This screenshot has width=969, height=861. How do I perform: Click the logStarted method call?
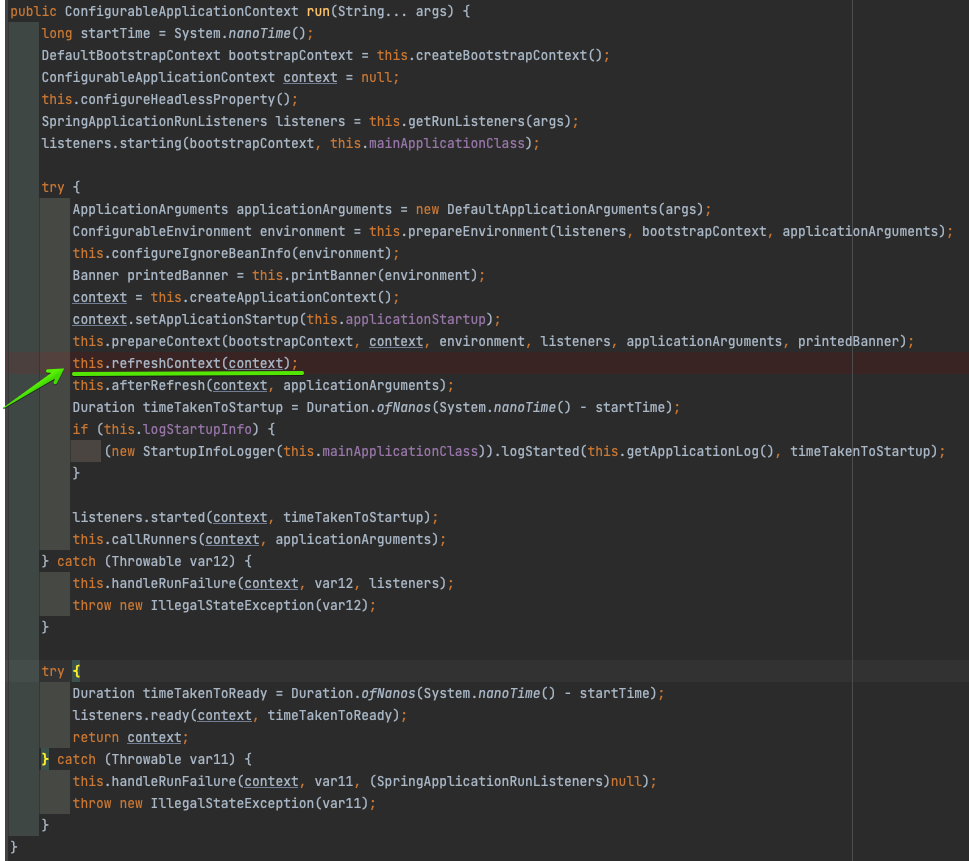(540, 451)
